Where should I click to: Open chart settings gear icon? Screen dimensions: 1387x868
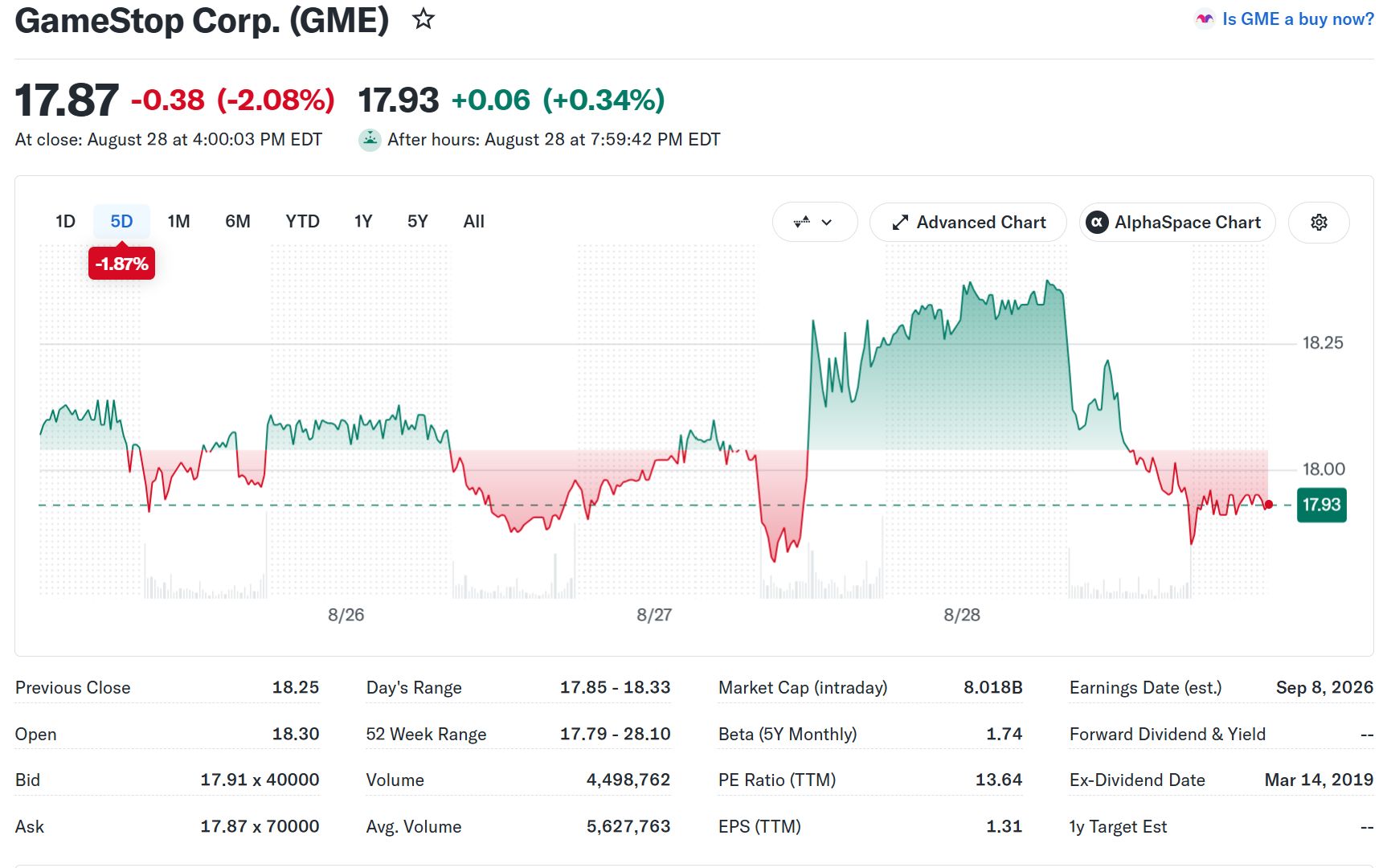pos(1319,222)
